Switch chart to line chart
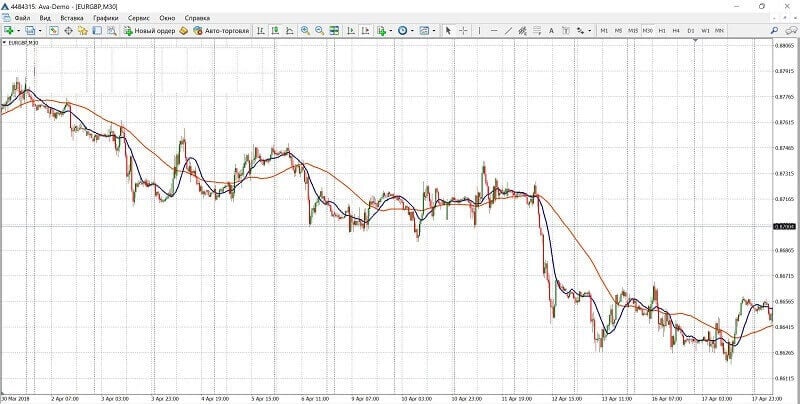Screen dimensions: 800x404 [289, 31]
